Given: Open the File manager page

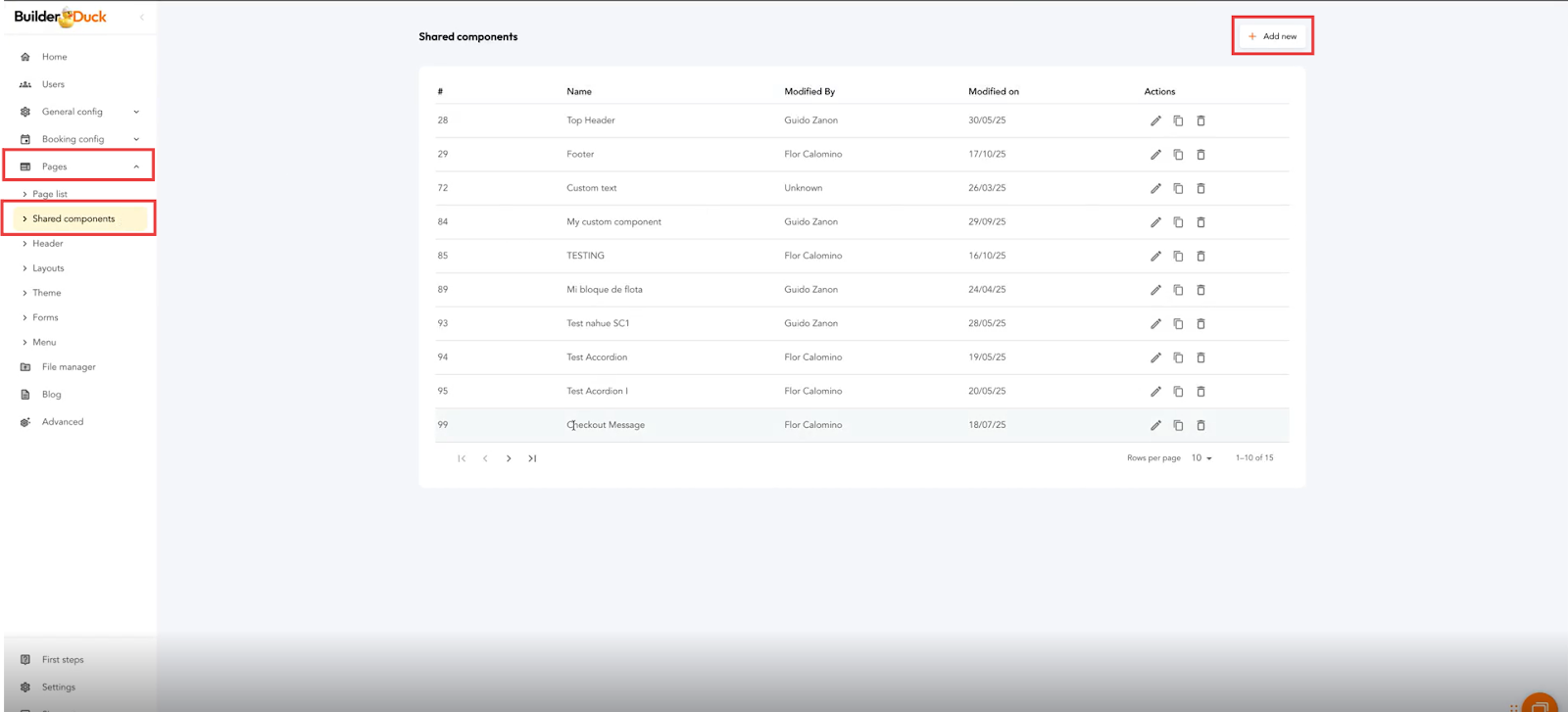Looking at the screenshot, I should (69, 367).
